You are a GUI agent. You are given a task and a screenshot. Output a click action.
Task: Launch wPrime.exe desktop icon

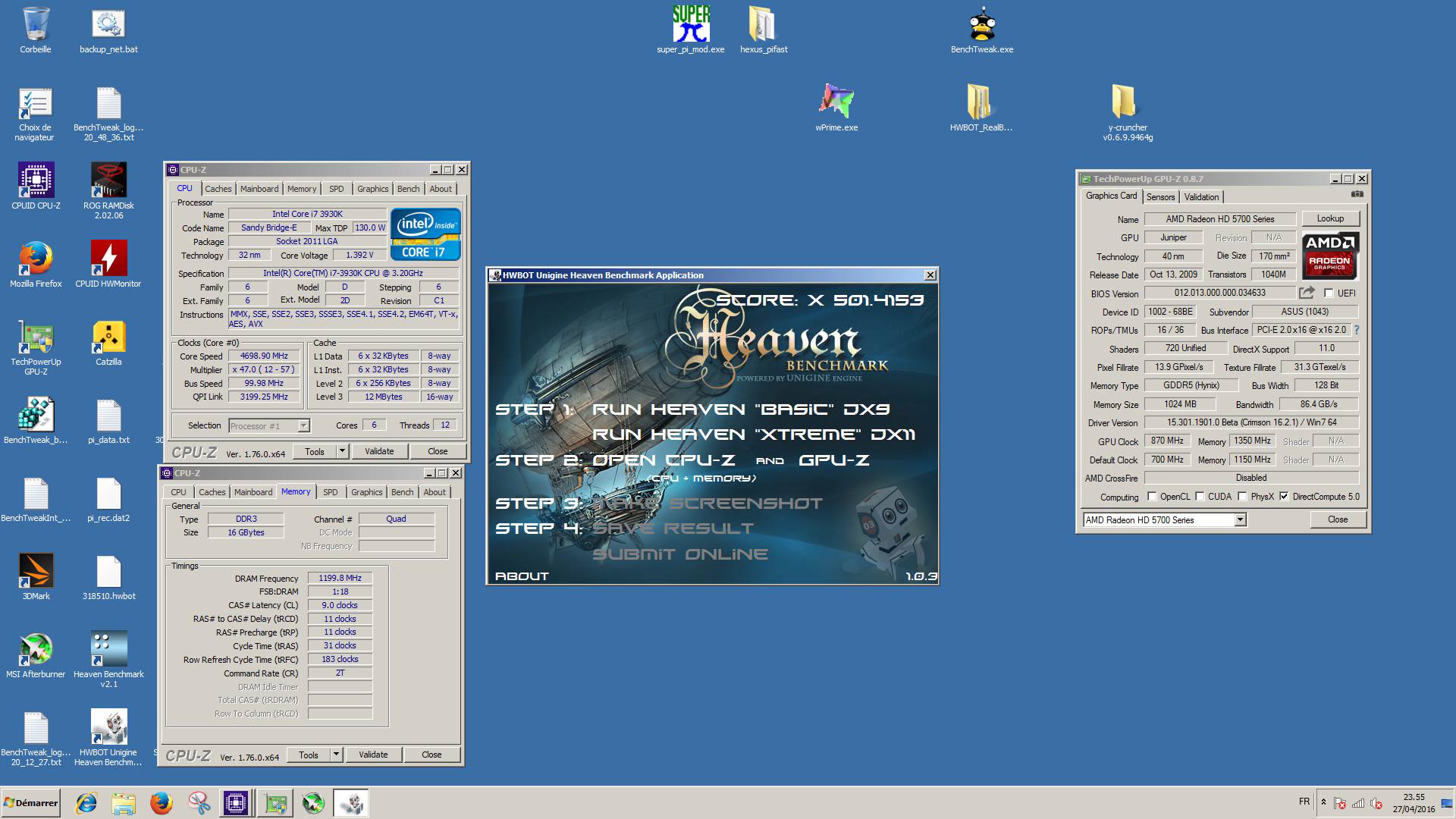[x=836, y=106]
